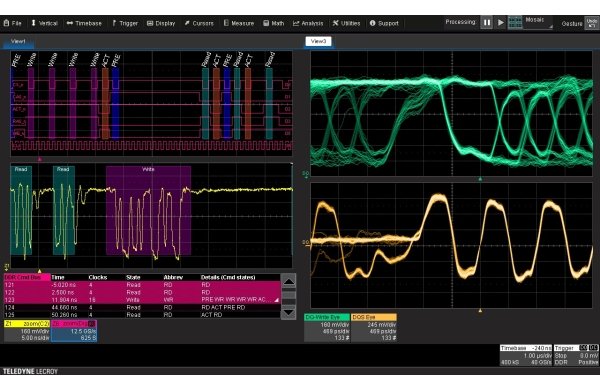Click the 160 mV/div value under DQ-Write Eye
Screen dimensions: 600x390
click(x=335, y=325)
